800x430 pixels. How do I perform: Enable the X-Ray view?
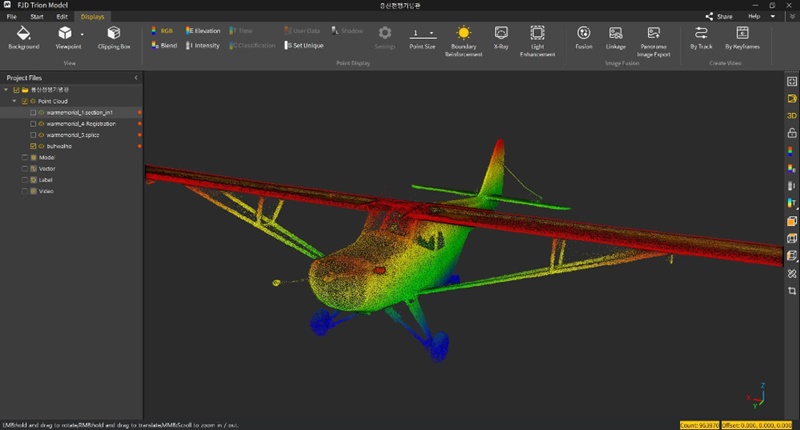(501, 38)
